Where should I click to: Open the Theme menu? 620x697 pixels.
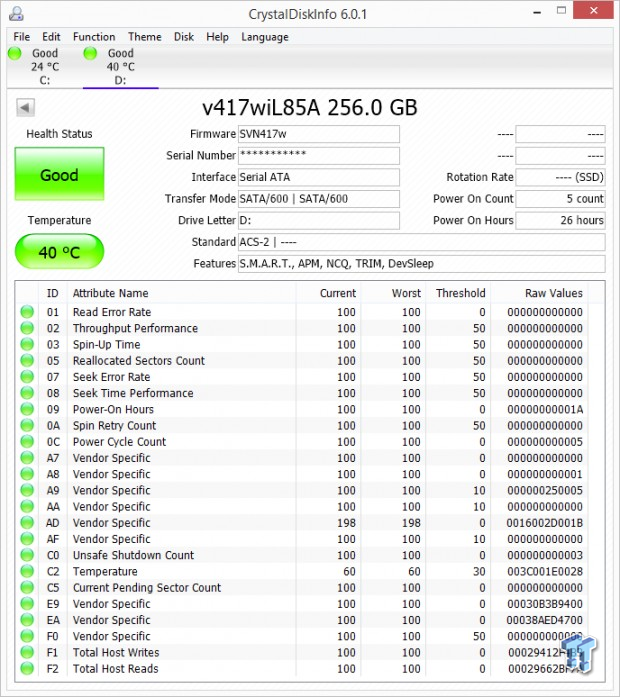pos(144,37)
